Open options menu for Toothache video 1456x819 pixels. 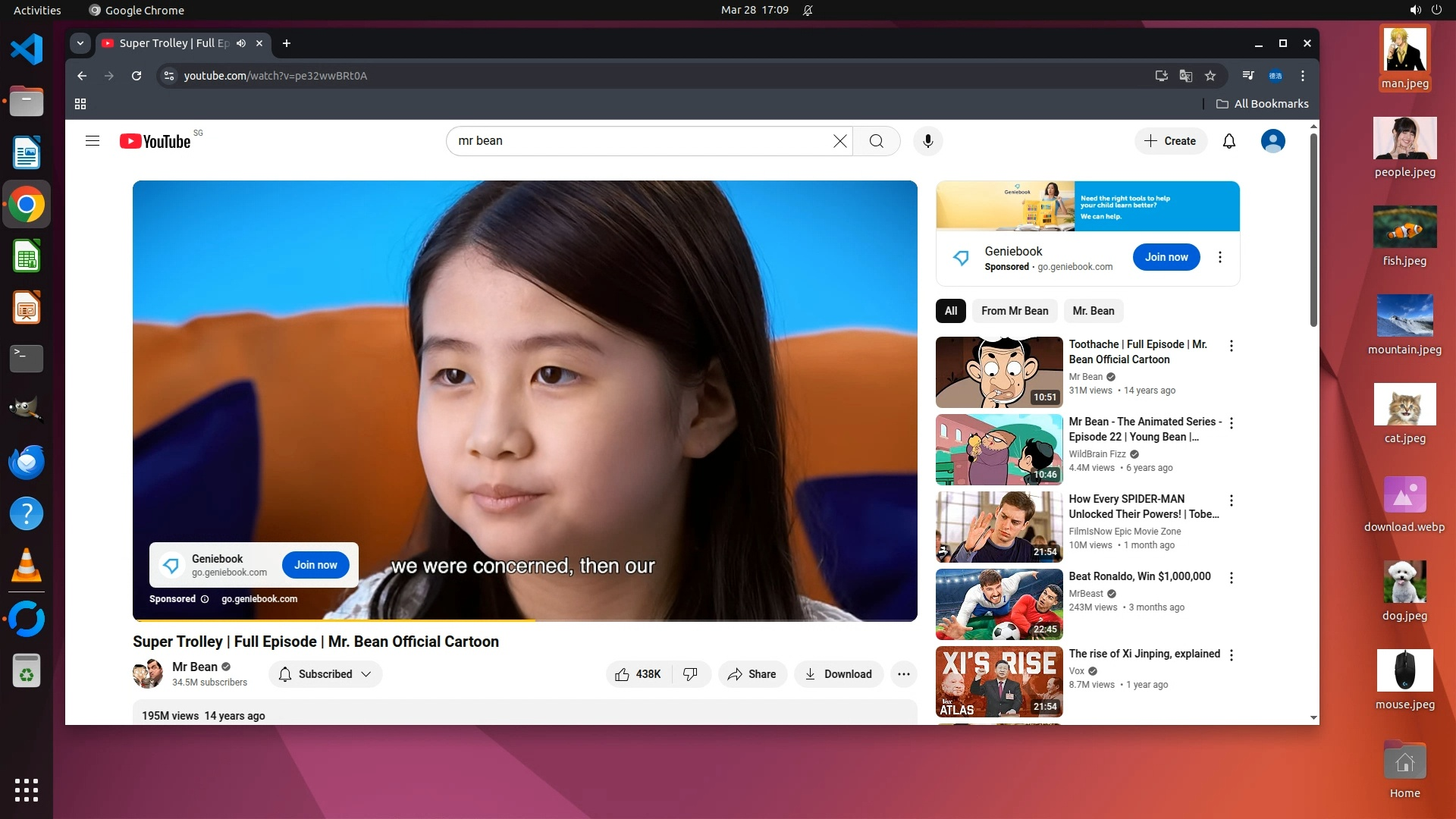pyautogui.click(x=1231, y=346)
